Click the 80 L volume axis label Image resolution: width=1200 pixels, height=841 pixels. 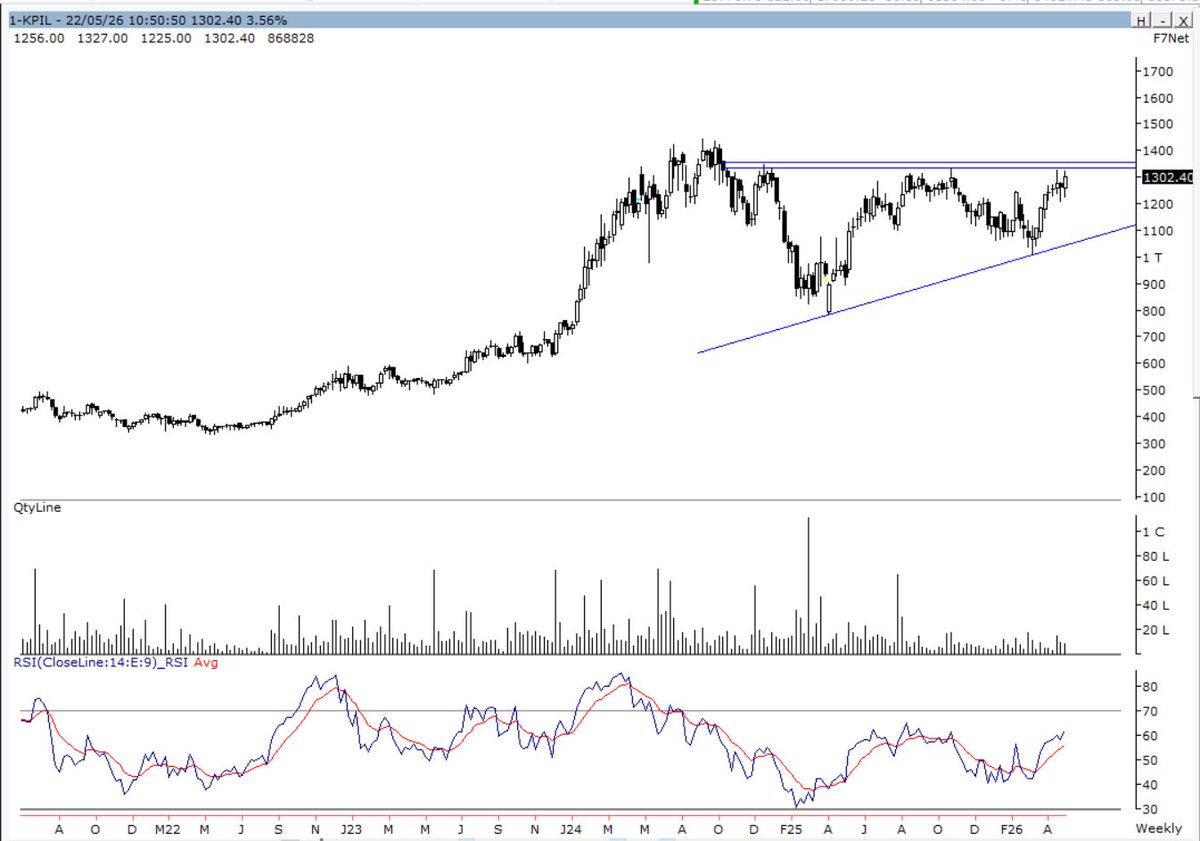(1156, 557)
